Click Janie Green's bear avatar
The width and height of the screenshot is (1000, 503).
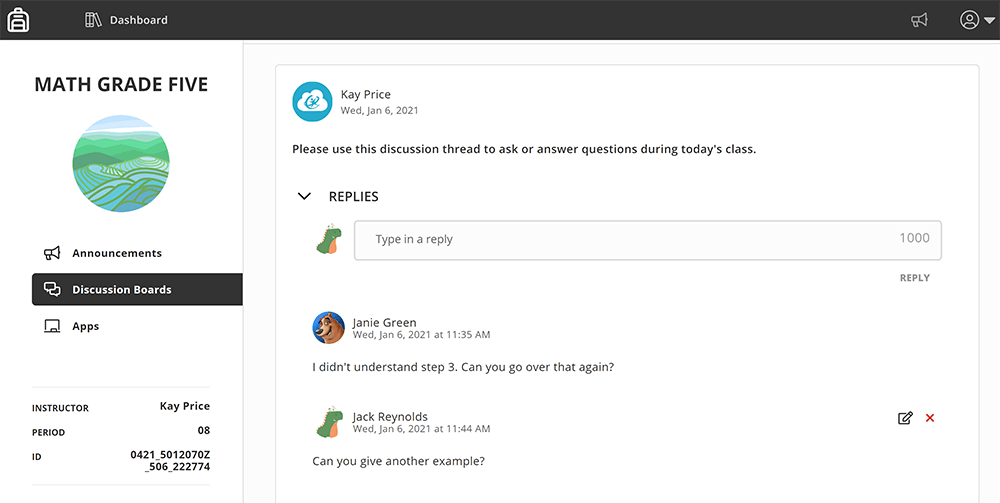[x=328, y=328]
